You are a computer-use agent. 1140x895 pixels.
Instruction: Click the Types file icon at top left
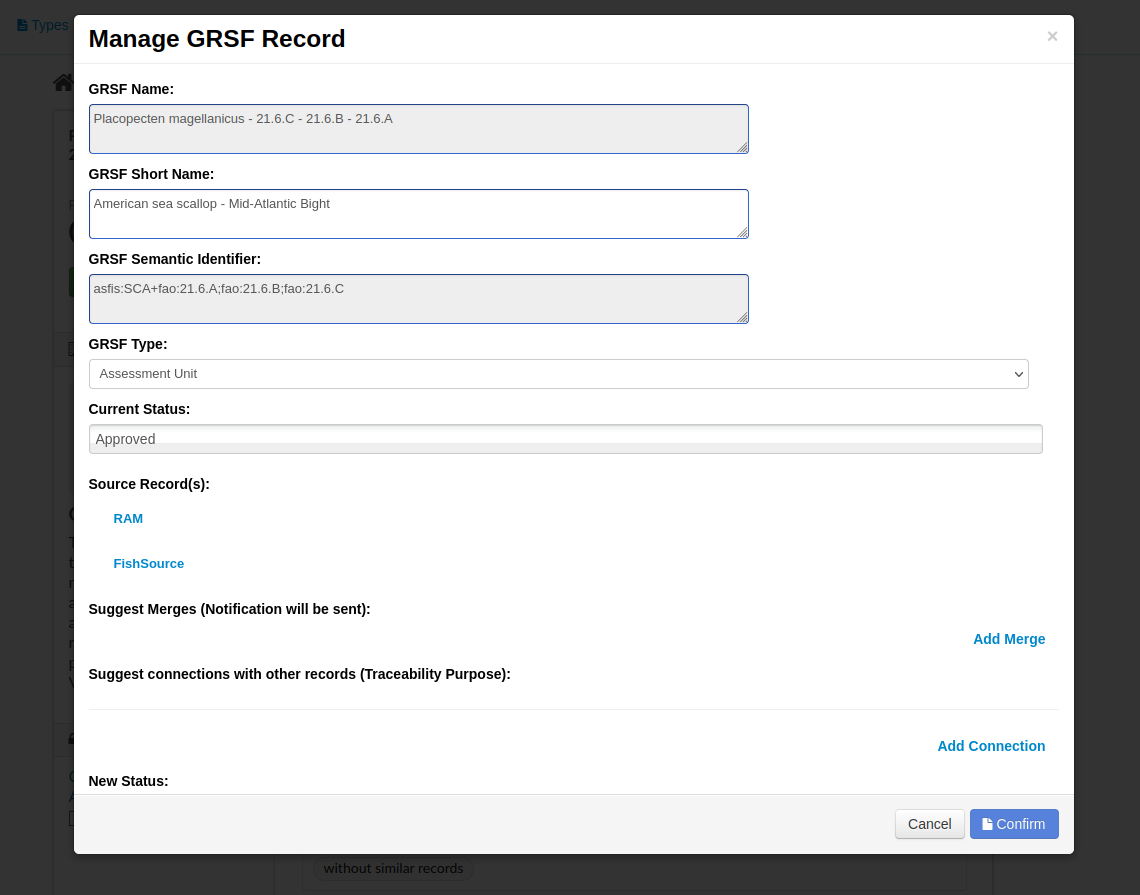22,25
